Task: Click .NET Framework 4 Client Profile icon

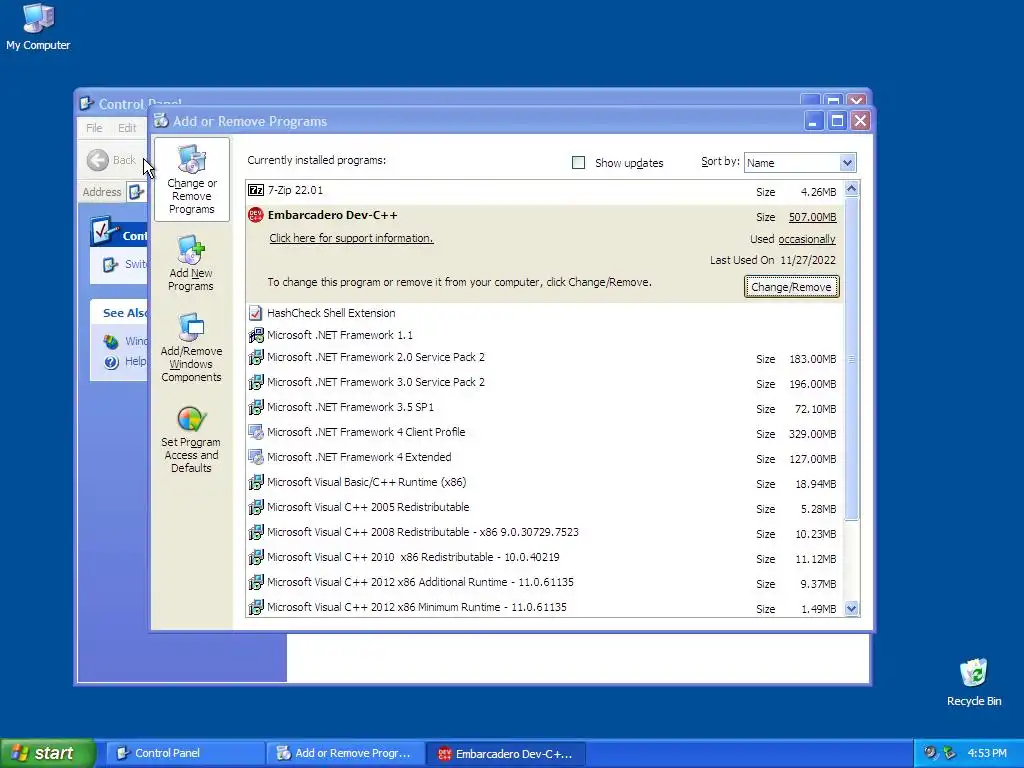Action: click(256, 432)
